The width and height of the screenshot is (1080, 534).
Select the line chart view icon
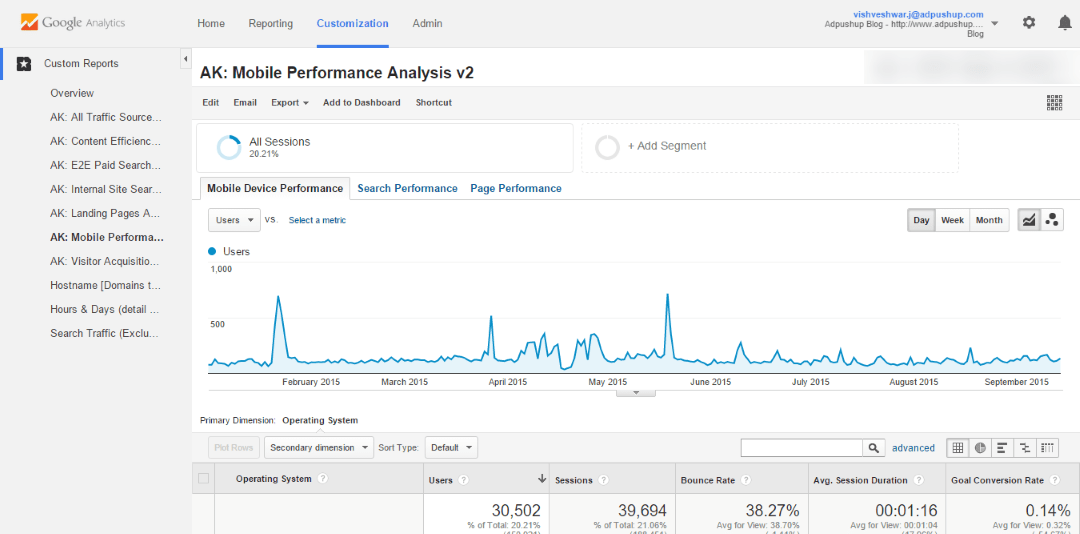[x=1028, y=220]
